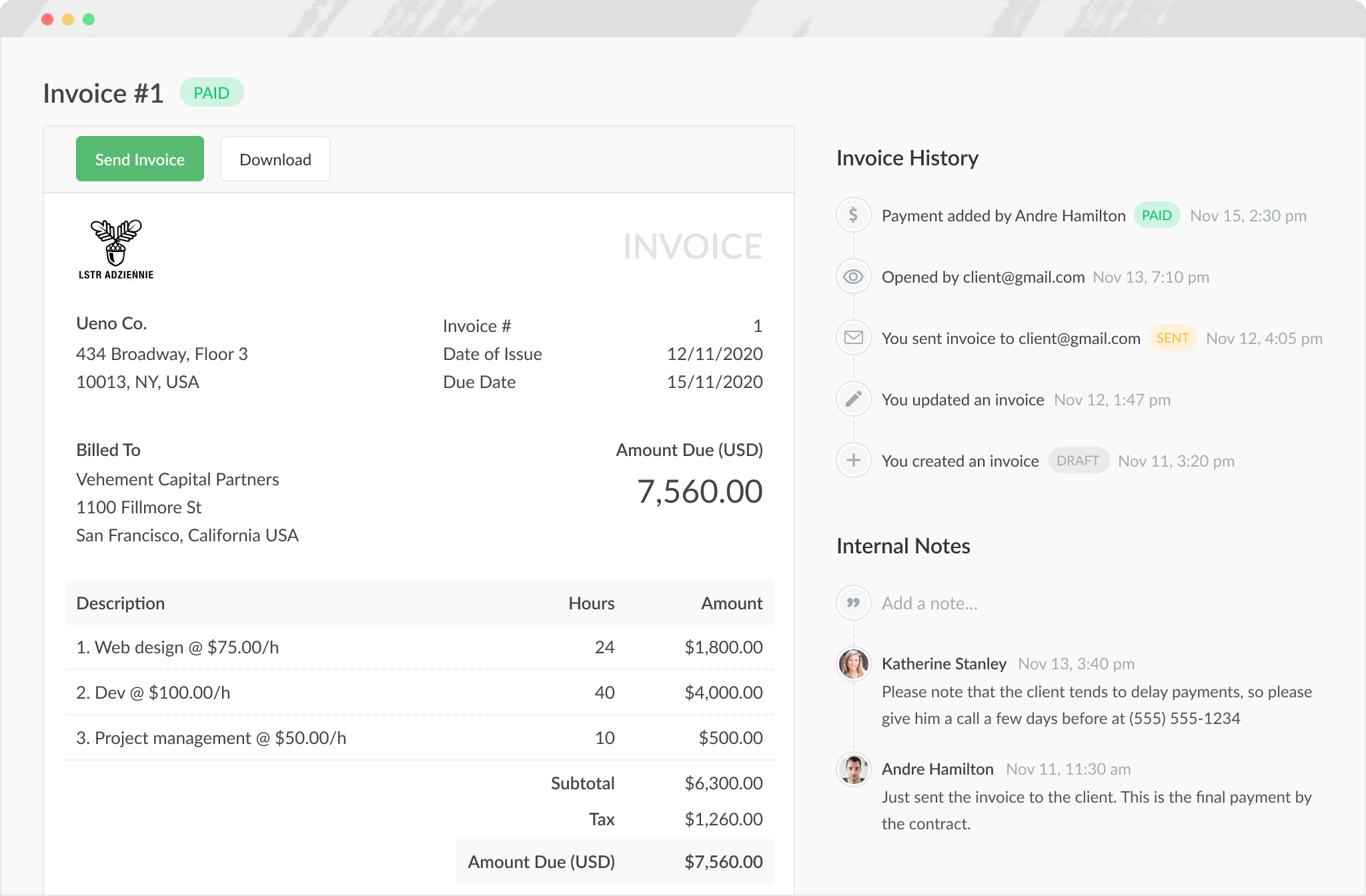Click the plus created-invoice icon

click(853, 461)
